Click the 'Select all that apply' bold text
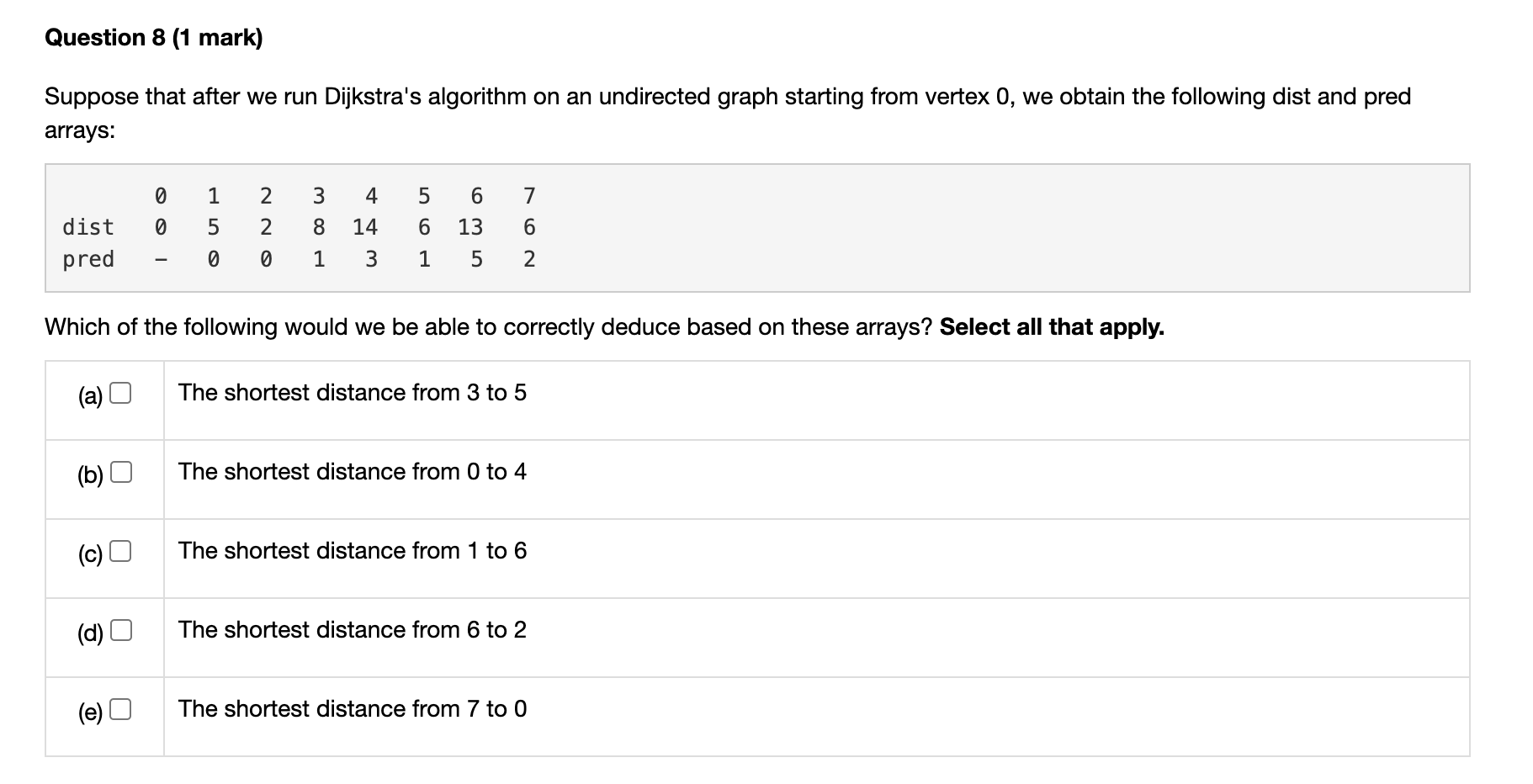The width and height of the screenshot is (1533, 784). coord(1052,327)
